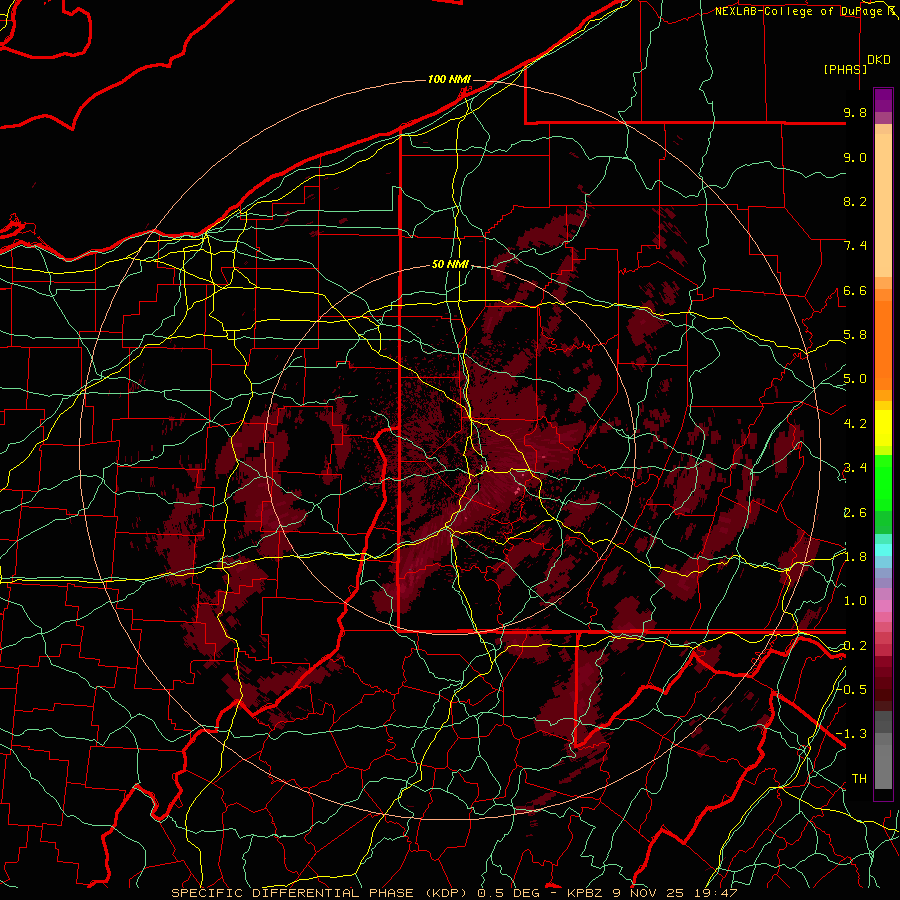Click the 100 NMI range ring label
The image size is (900, 900).
tap(449, 79)
